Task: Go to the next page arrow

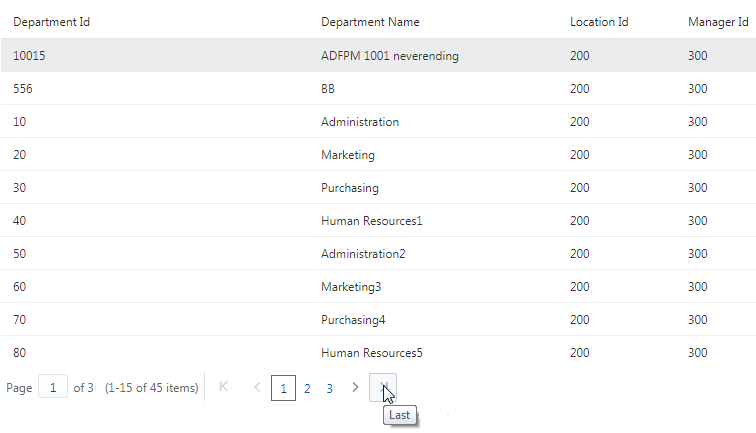Action: coord(355,387)
